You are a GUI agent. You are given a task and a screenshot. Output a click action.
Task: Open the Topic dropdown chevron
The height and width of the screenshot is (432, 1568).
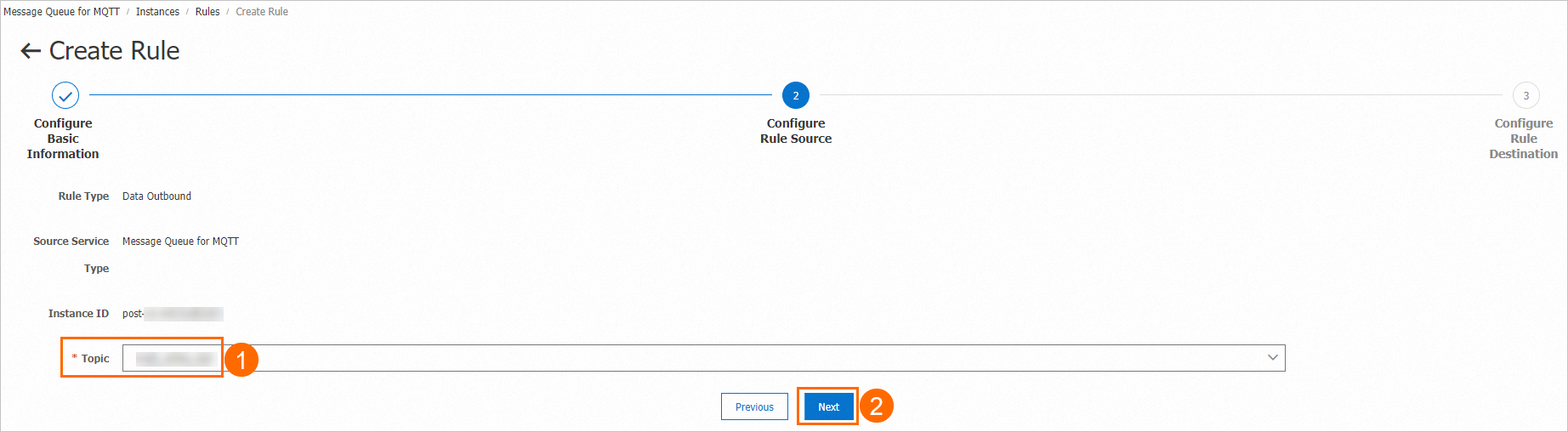coord(1273,358)
